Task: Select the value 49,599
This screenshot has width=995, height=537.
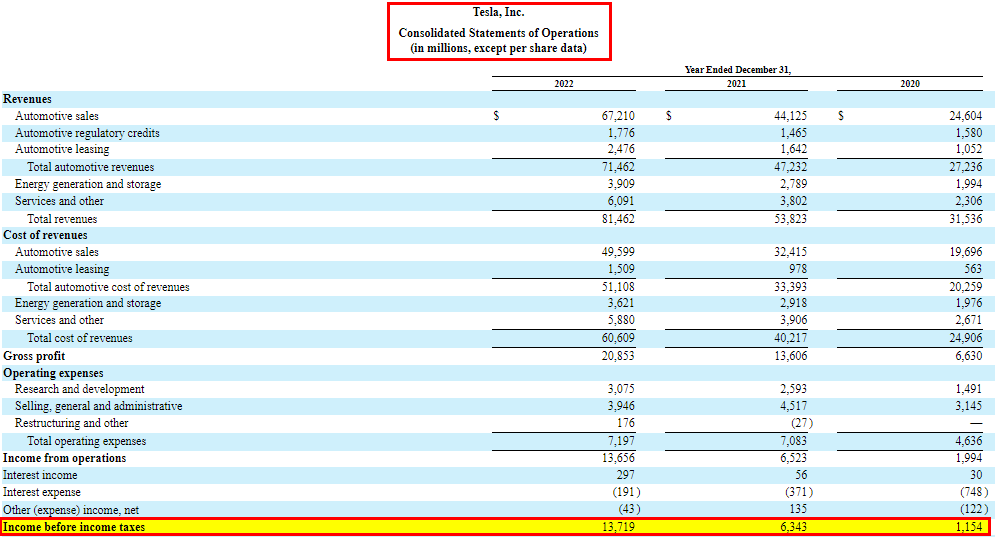Action: [618, 252]
